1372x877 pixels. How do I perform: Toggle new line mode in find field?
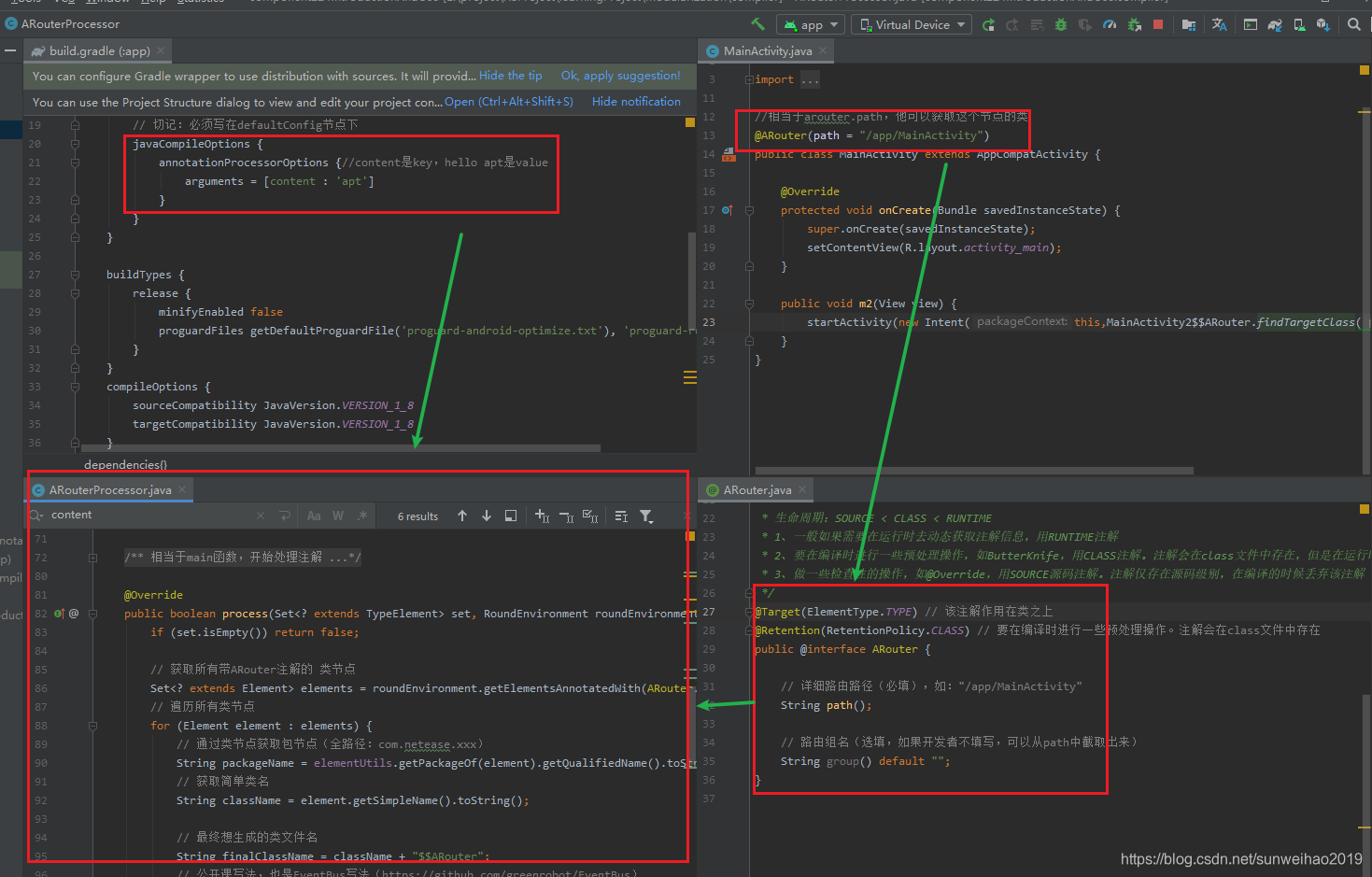point(285,516)
